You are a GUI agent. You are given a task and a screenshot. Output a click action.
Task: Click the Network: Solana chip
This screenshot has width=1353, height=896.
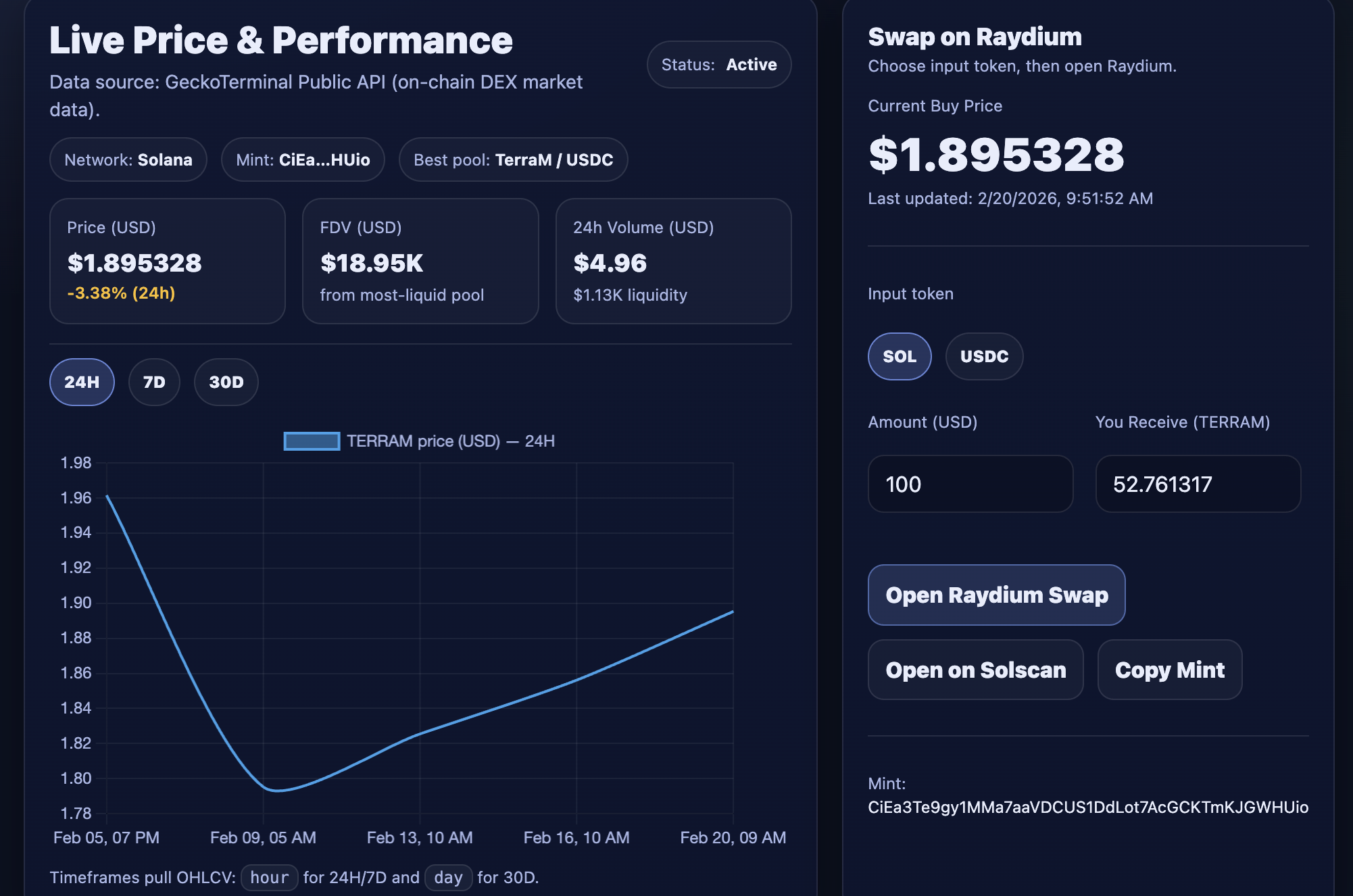[x=128, y=159]
